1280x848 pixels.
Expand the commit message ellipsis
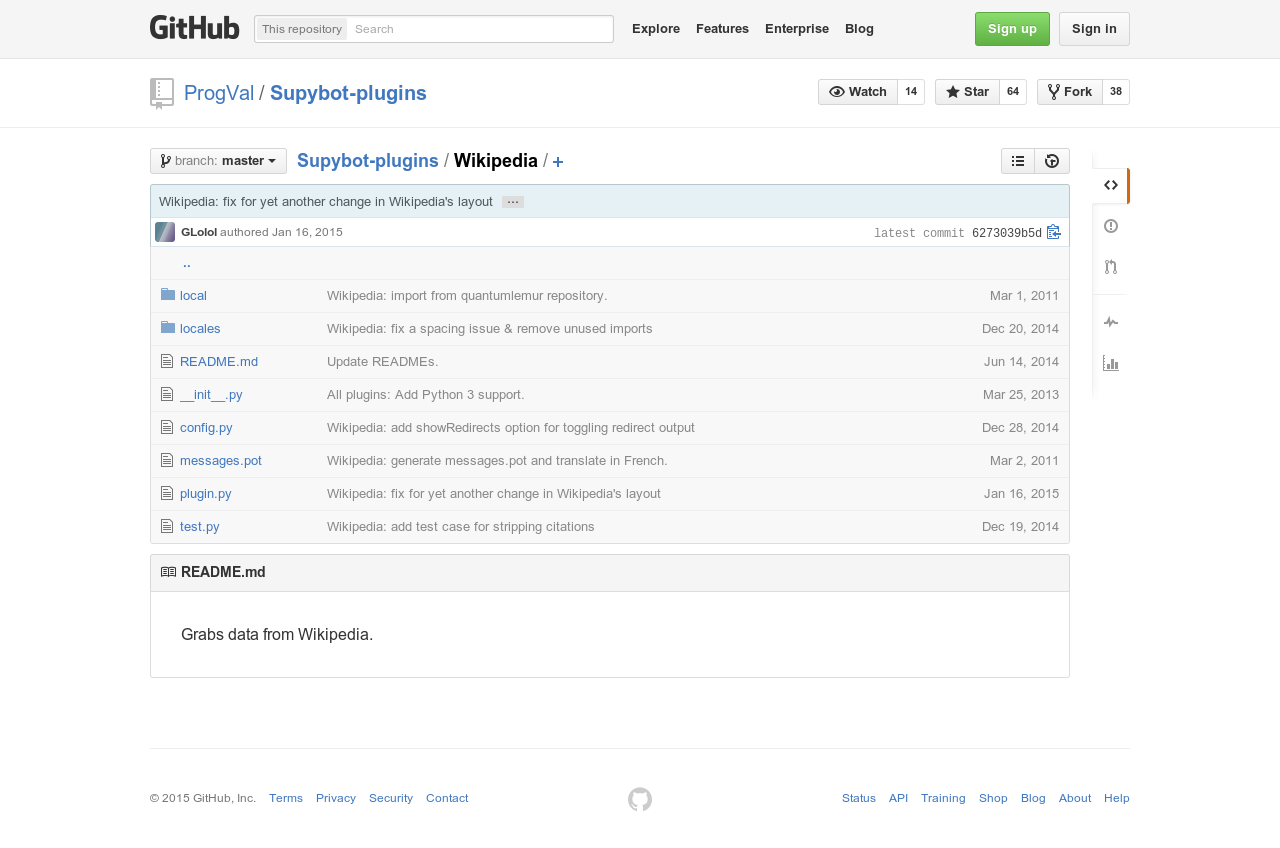[513, 202]
